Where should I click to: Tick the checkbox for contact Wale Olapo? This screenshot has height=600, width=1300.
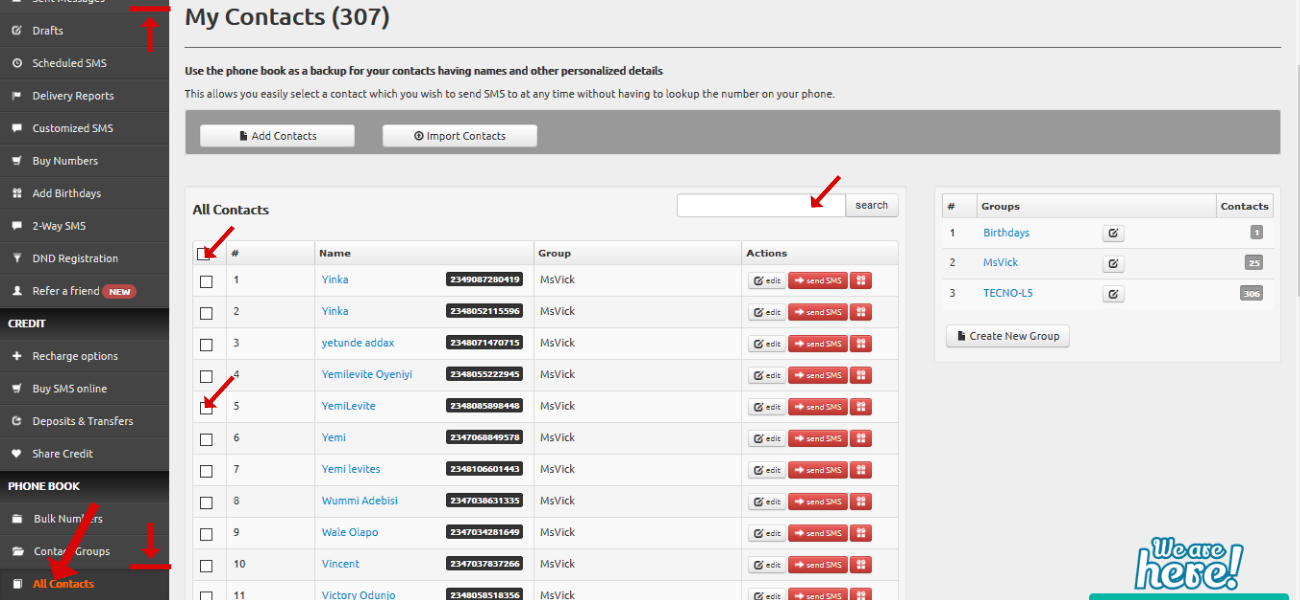click(207, 533)
